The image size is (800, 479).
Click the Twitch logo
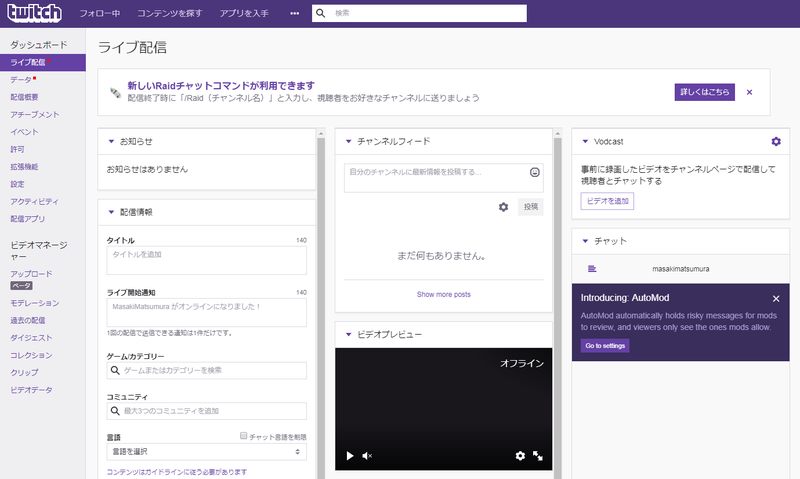pos(34,13)
